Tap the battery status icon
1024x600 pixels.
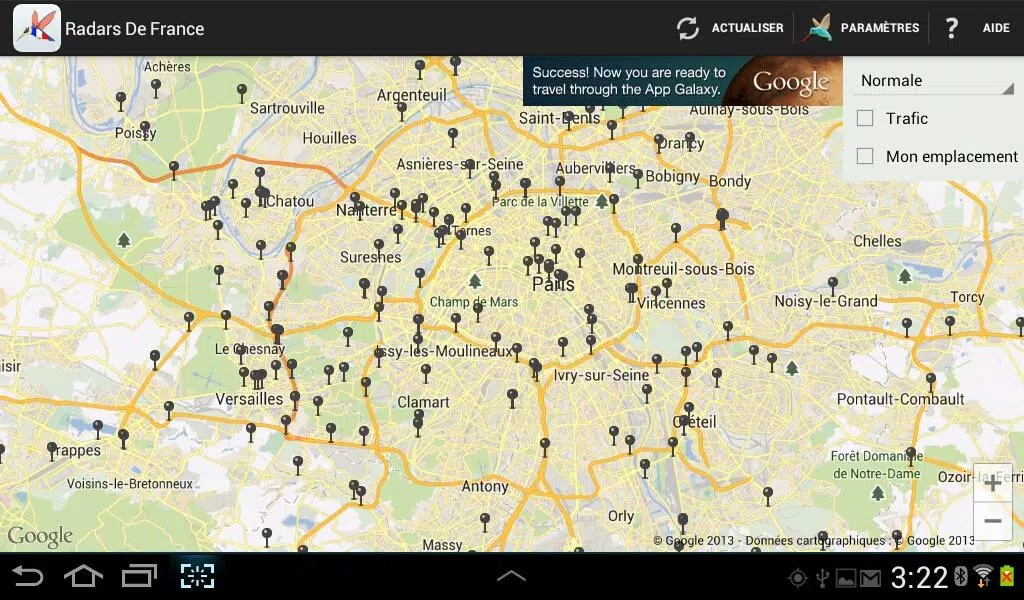[x=1006, y=576]
